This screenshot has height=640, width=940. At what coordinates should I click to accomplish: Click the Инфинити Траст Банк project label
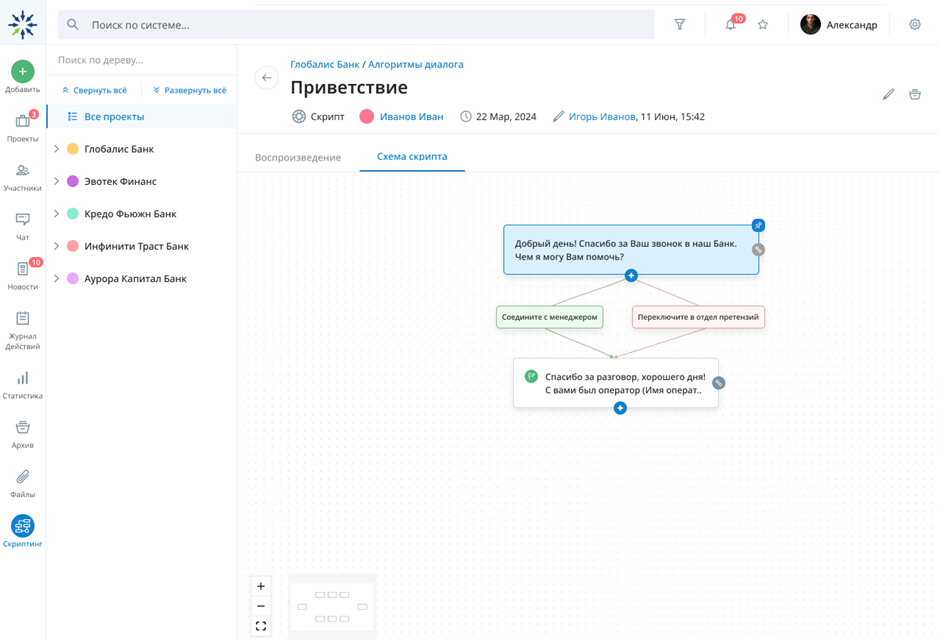click(x=136, y=246)
